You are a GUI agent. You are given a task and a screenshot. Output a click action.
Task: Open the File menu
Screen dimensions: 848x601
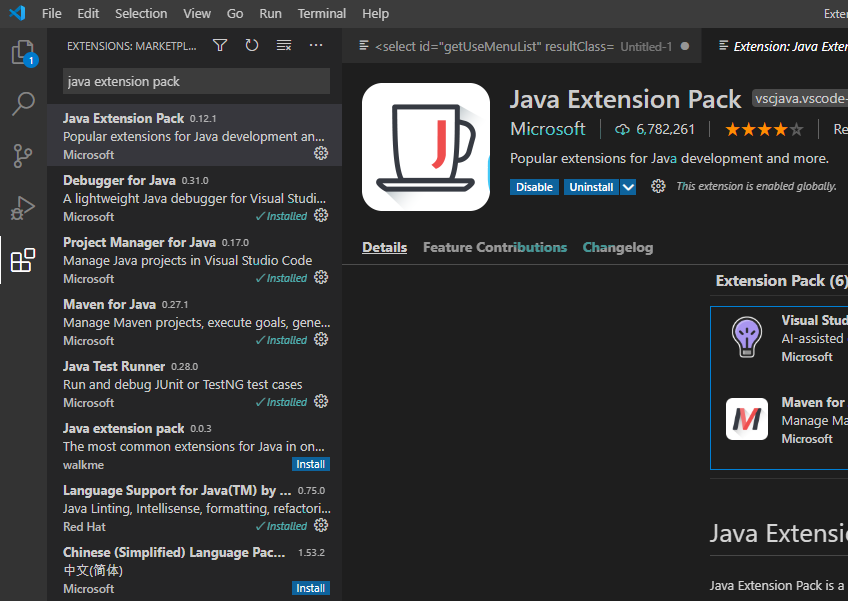[51, 14]
